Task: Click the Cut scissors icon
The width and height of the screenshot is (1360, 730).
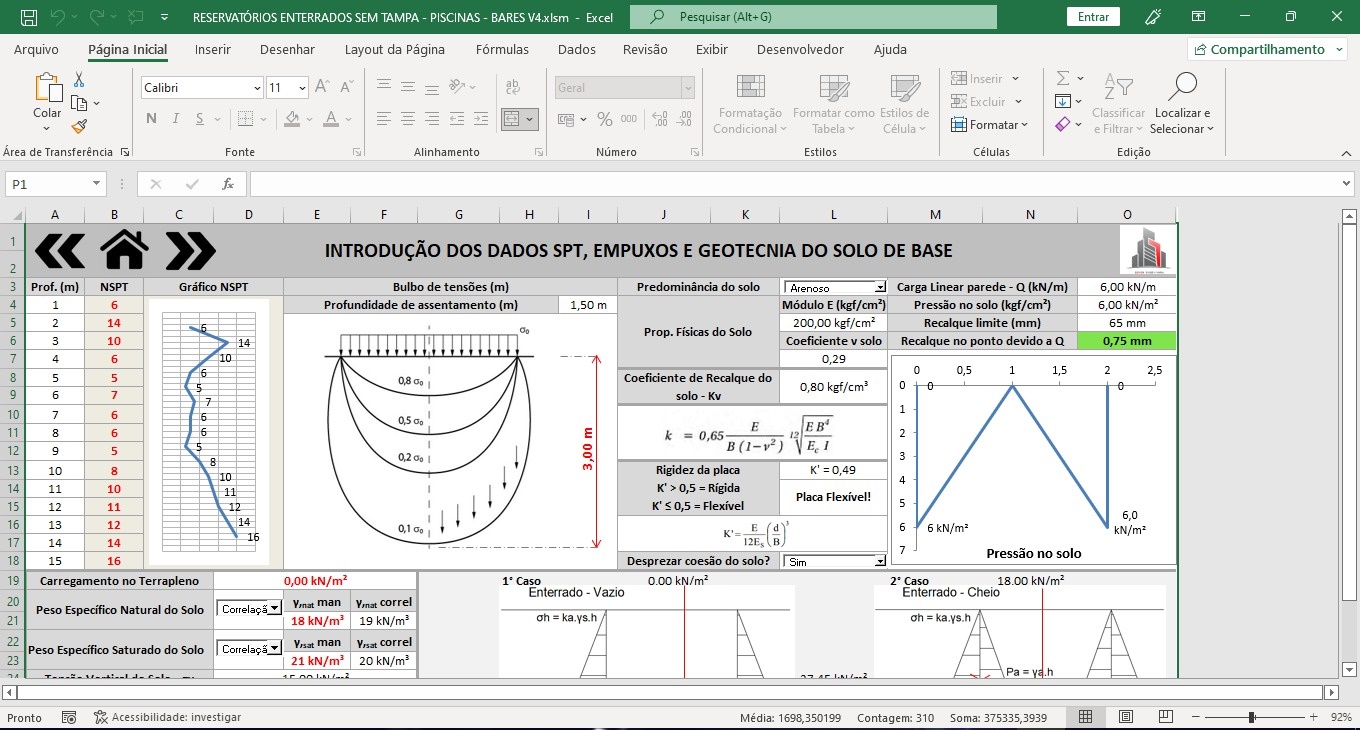Action: point(79,80)
